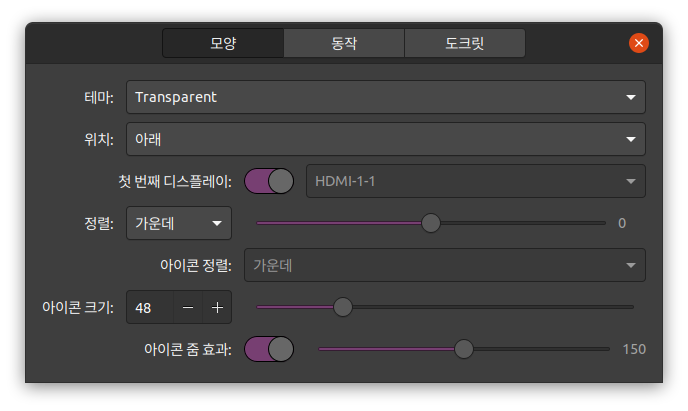Open the 위치 dropdown showing 아래
Screen dimensions: 688x411
386,139
